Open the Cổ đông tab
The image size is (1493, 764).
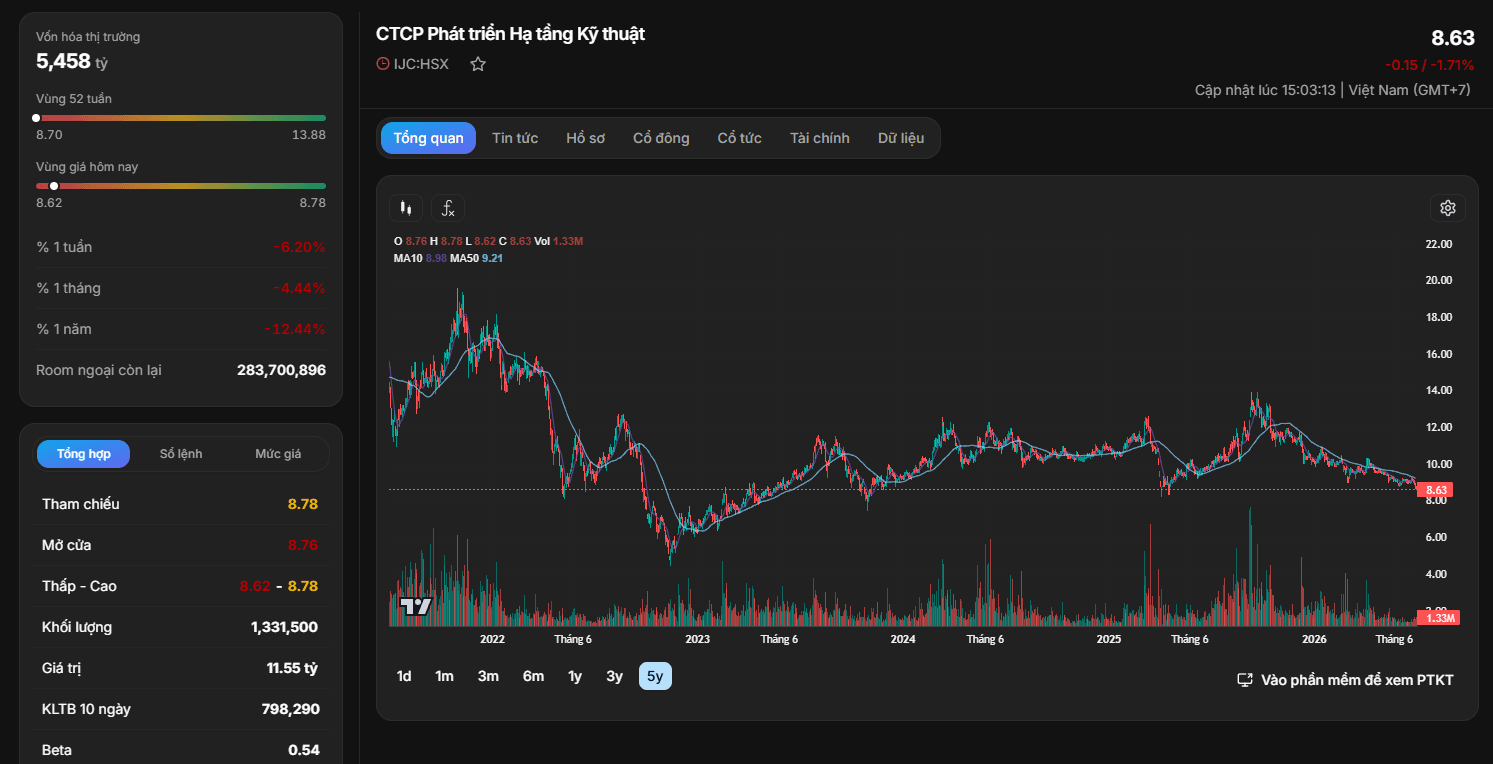pyautogui.click(x=661, y=138)
